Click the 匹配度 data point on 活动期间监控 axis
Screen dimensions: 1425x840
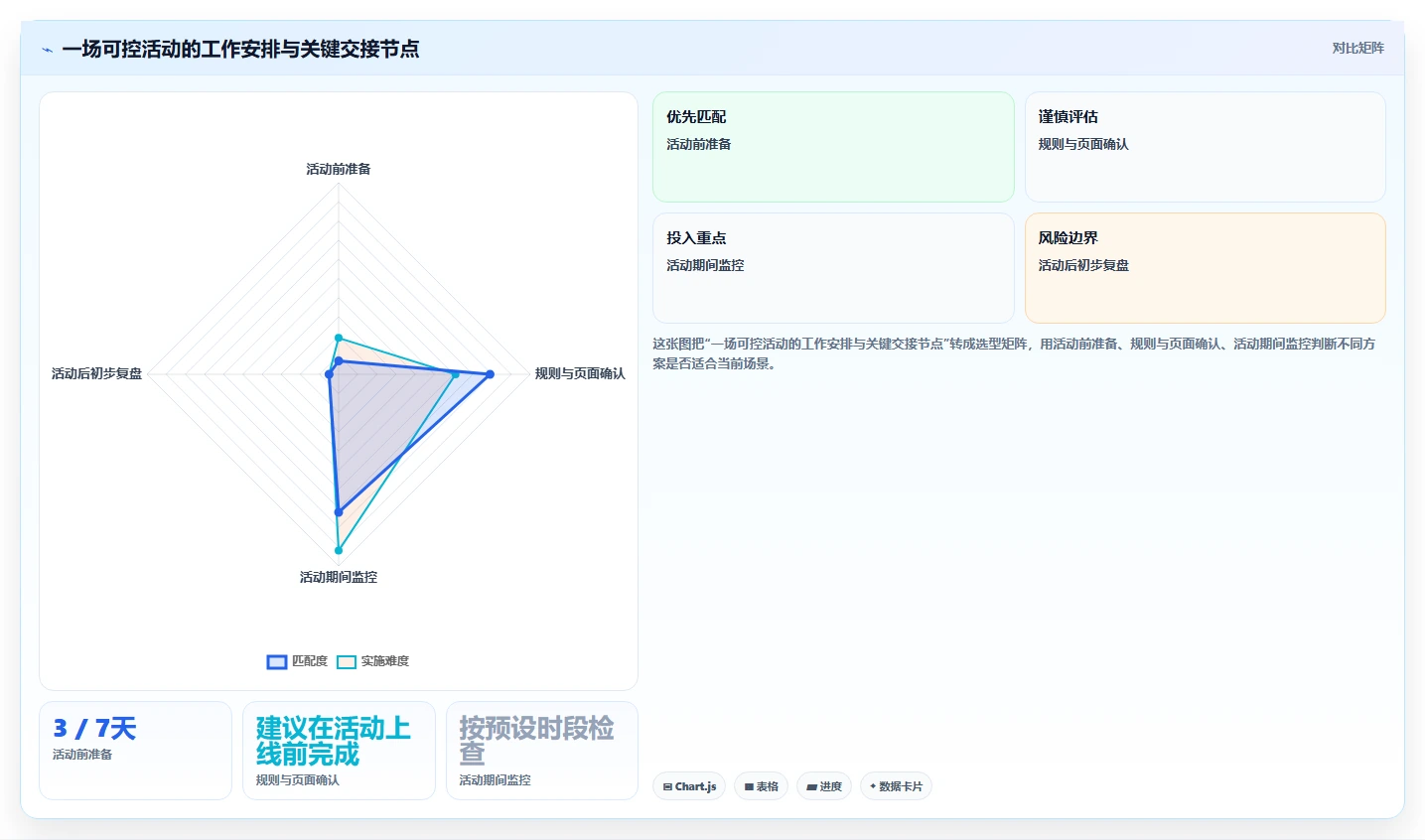(339, 512)
